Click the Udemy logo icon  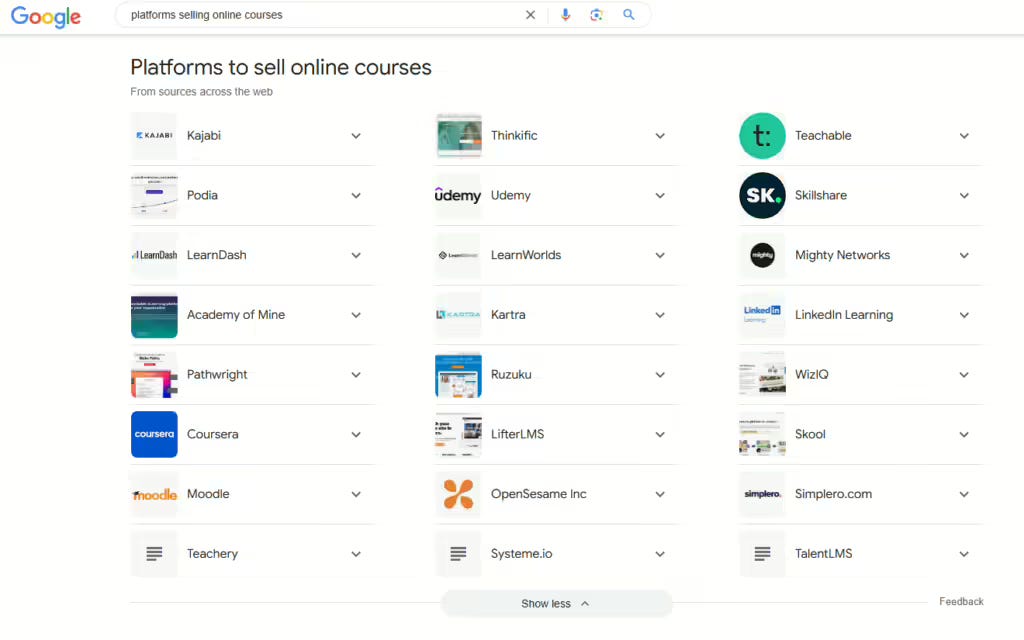(458, 195)
